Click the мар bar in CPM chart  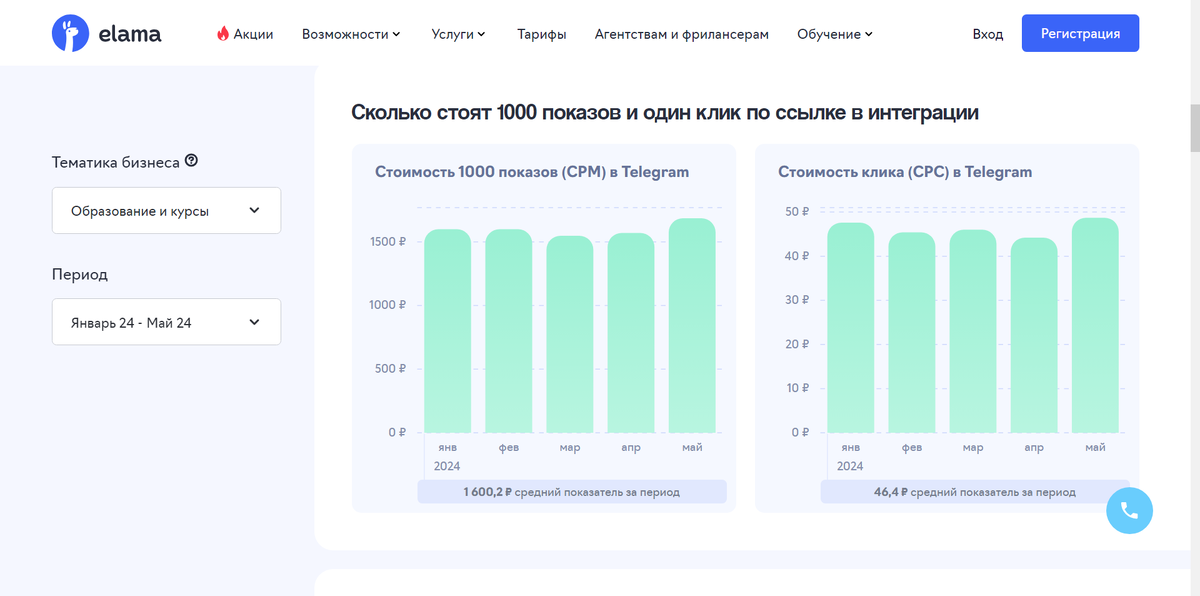coord(570,334)
